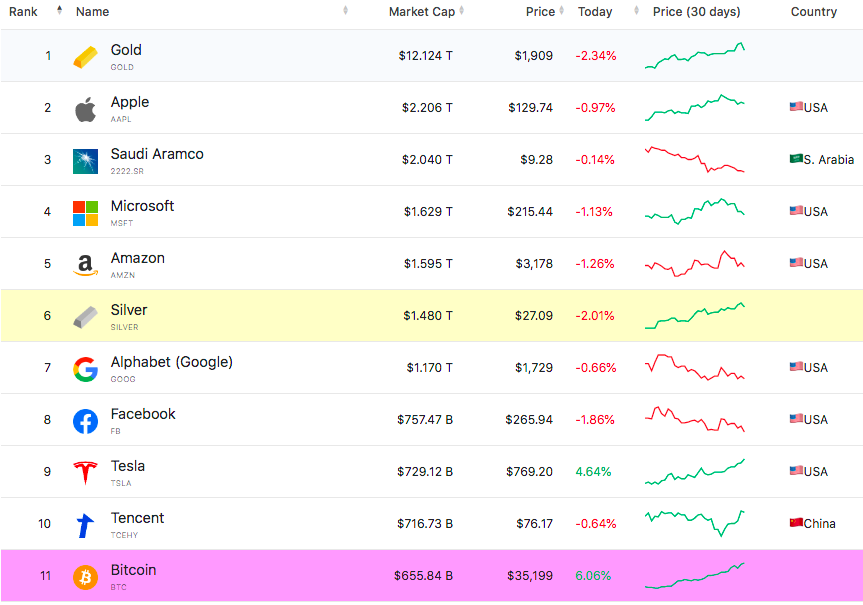
Task: Click the Price (30 days) header
Action: [x=696, y=12]
